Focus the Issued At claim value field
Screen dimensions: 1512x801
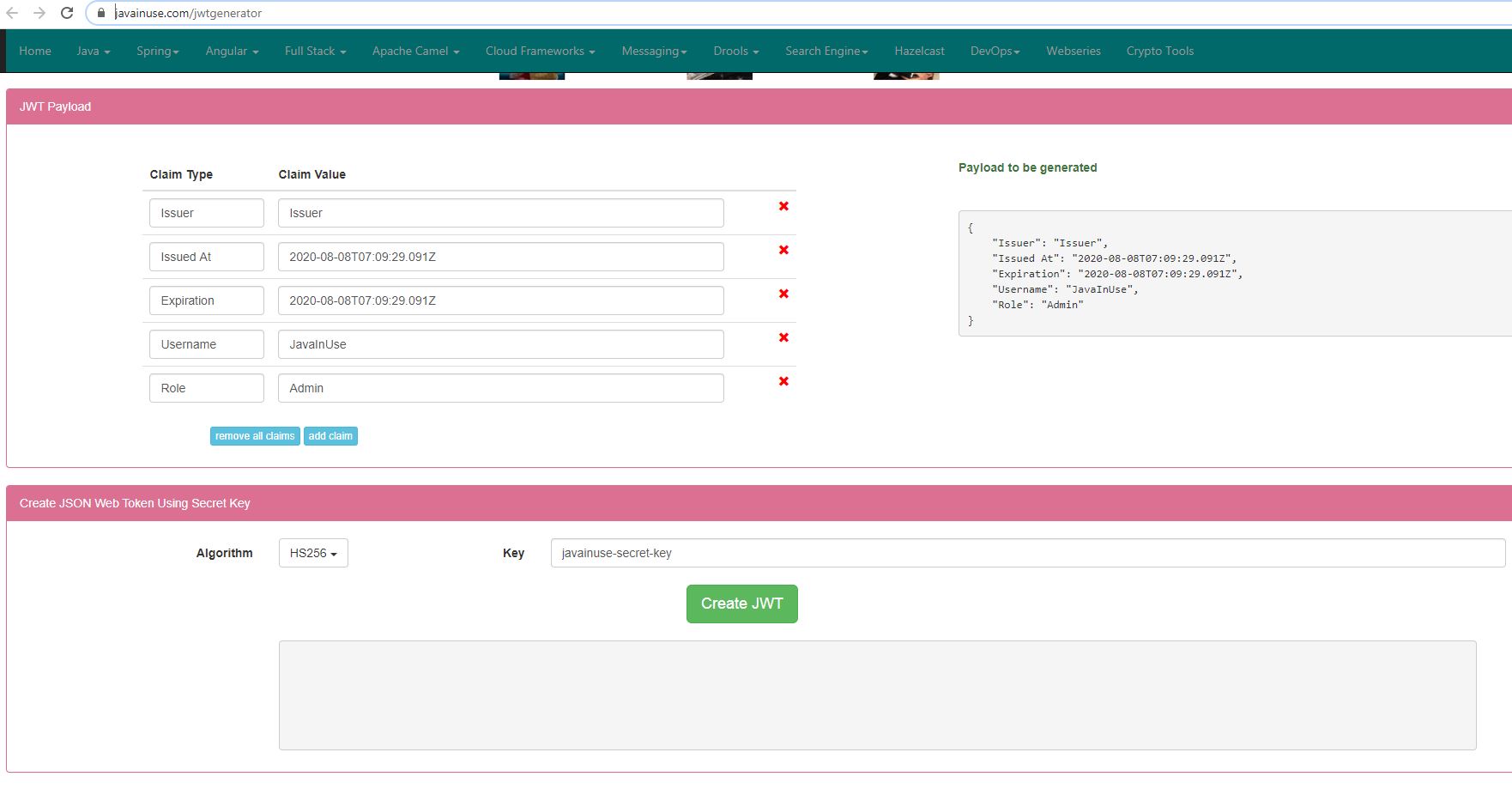coord(501,257)
